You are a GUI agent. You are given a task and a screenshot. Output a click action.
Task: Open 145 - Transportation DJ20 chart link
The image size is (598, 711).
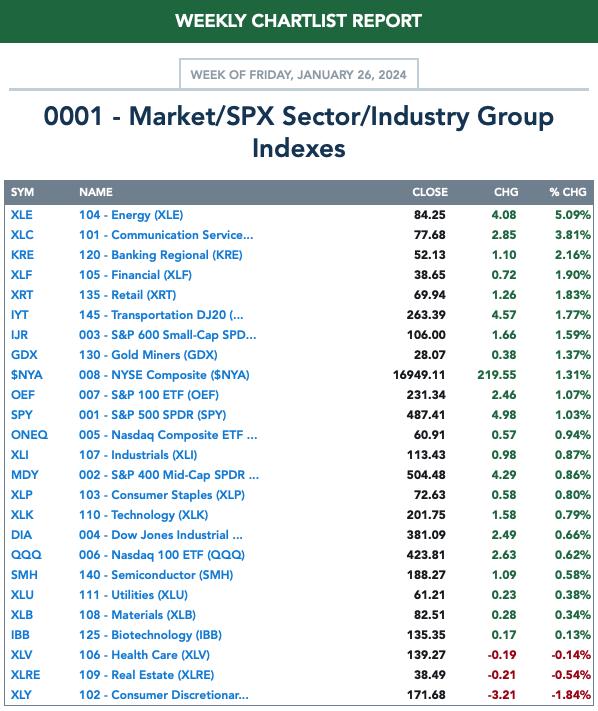161,315
